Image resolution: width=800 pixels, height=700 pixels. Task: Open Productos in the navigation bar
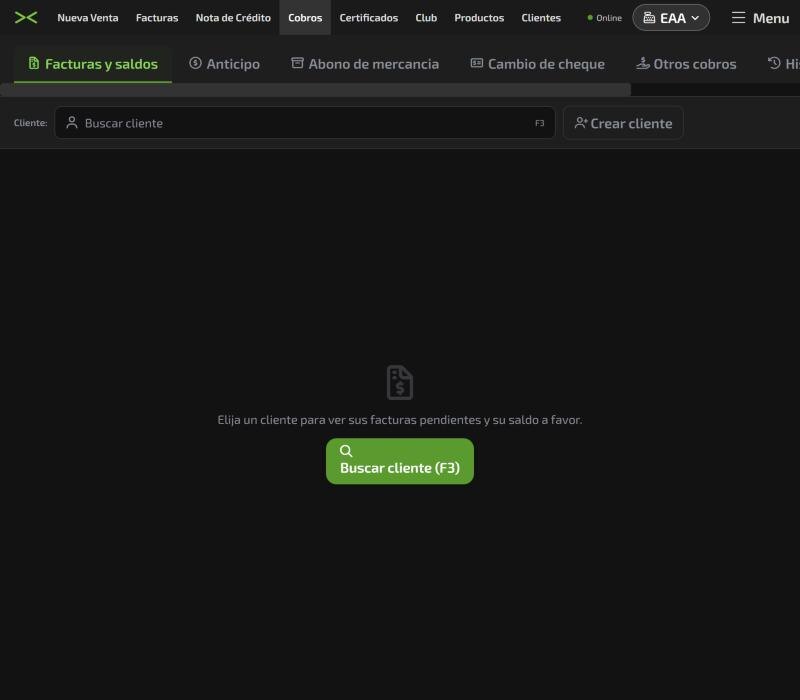point(479,18)
